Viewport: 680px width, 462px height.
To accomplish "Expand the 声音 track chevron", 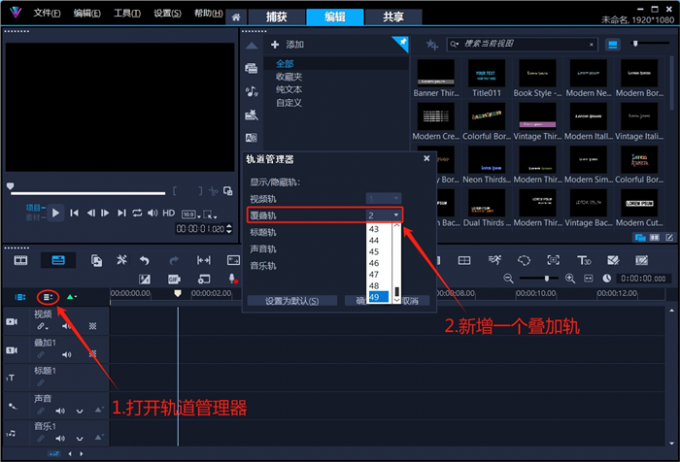I will coord(80,411).
